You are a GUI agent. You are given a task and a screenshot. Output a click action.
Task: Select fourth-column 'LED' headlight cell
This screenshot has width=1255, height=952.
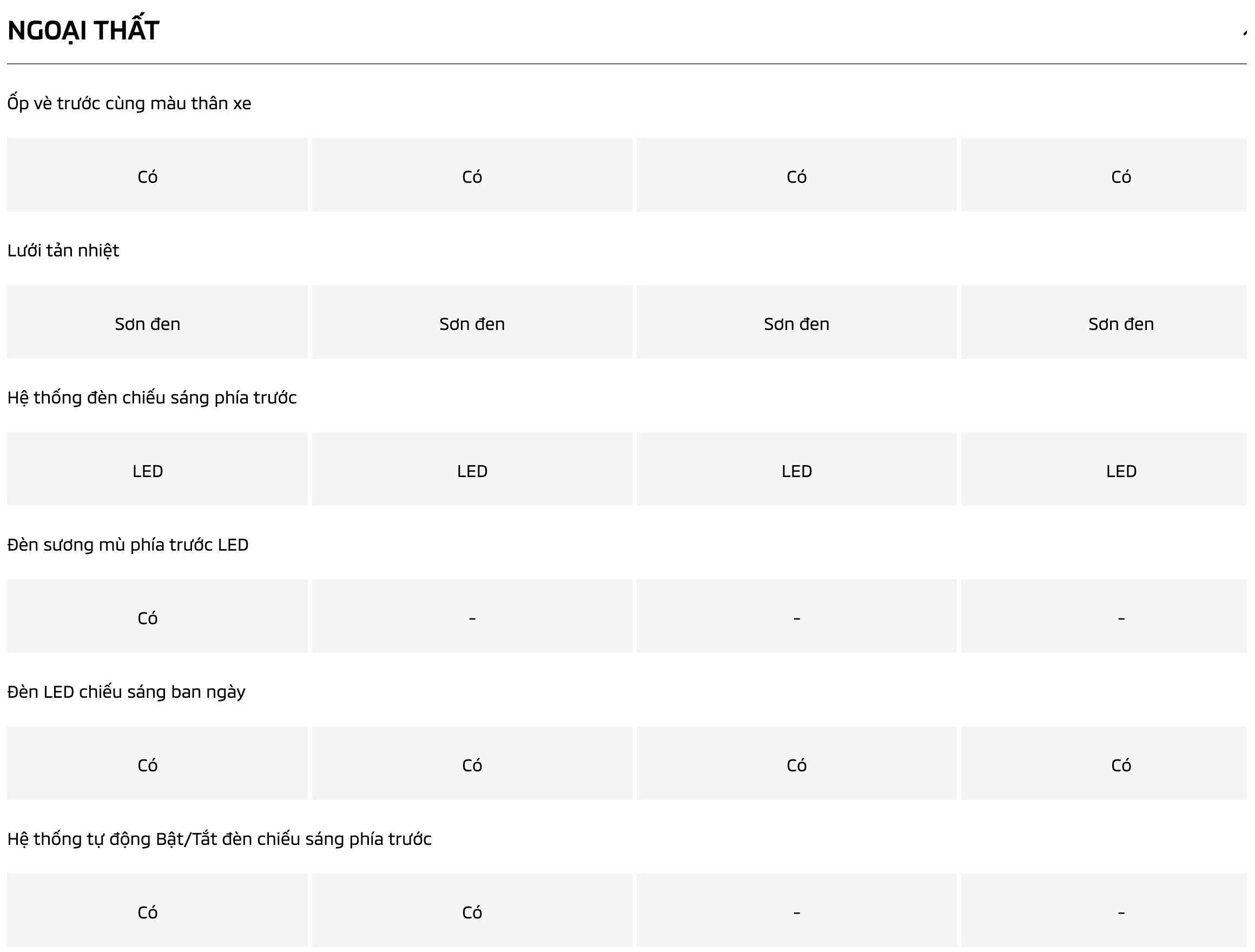coord(1121,471)
